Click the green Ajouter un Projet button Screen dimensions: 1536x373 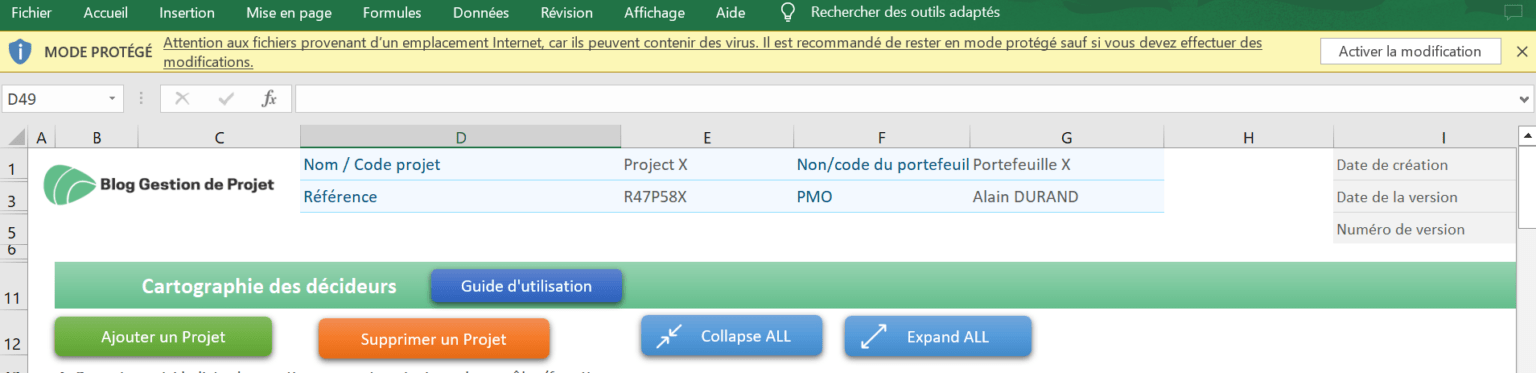point(163,337)
